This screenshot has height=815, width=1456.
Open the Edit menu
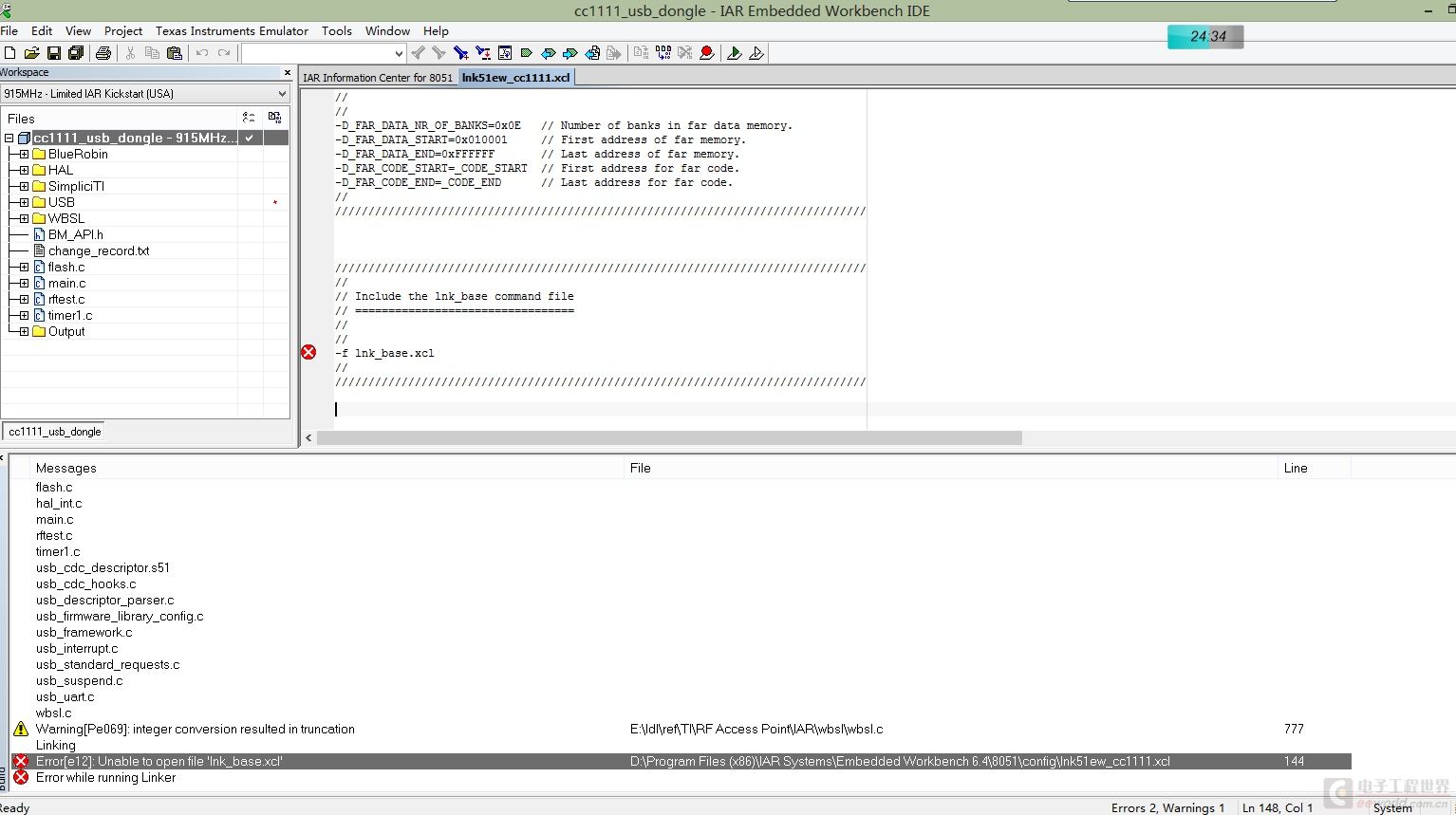pyautogui.click(x=42, y=30)
